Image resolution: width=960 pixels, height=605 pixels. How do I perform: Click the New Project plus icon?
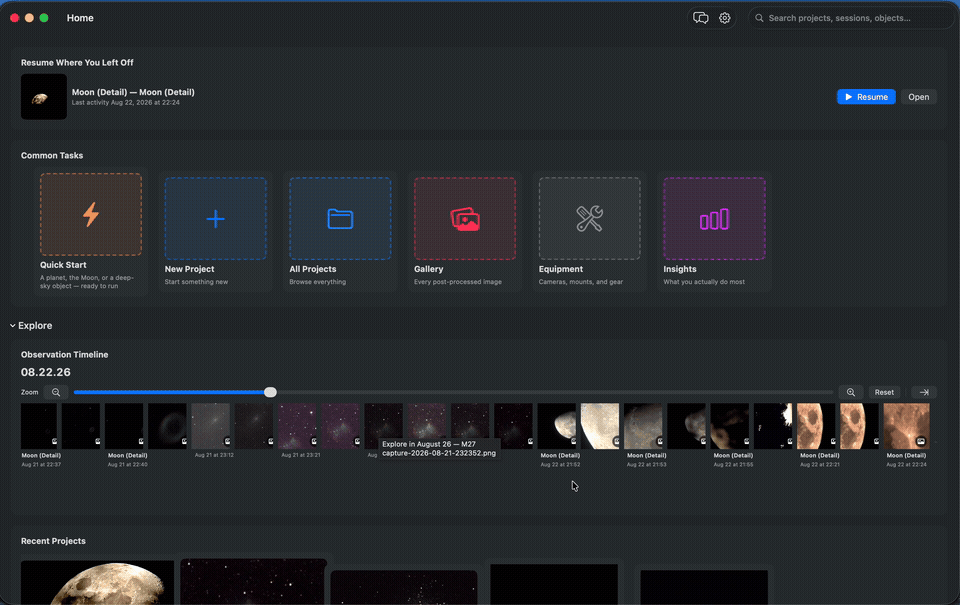click(216, 219)
